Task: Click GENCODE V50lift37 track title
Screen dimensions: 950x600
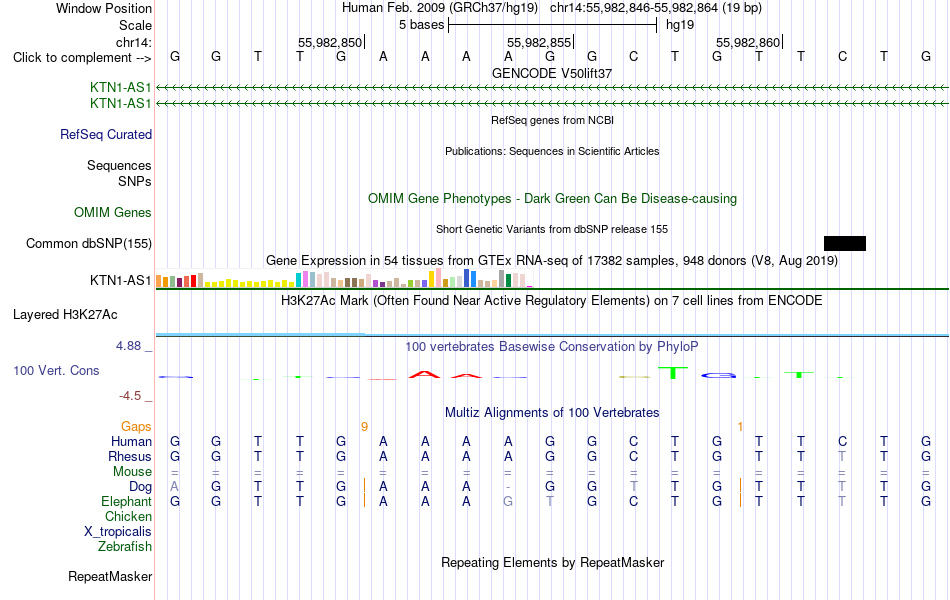Action: click(552, 73)
